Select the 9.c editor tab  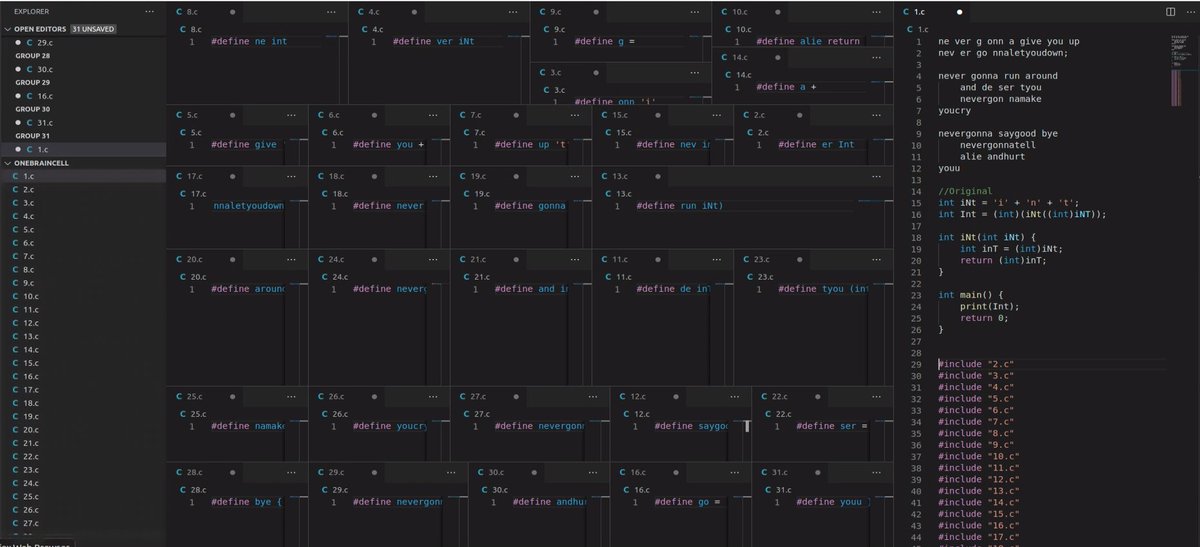(568, 12)
